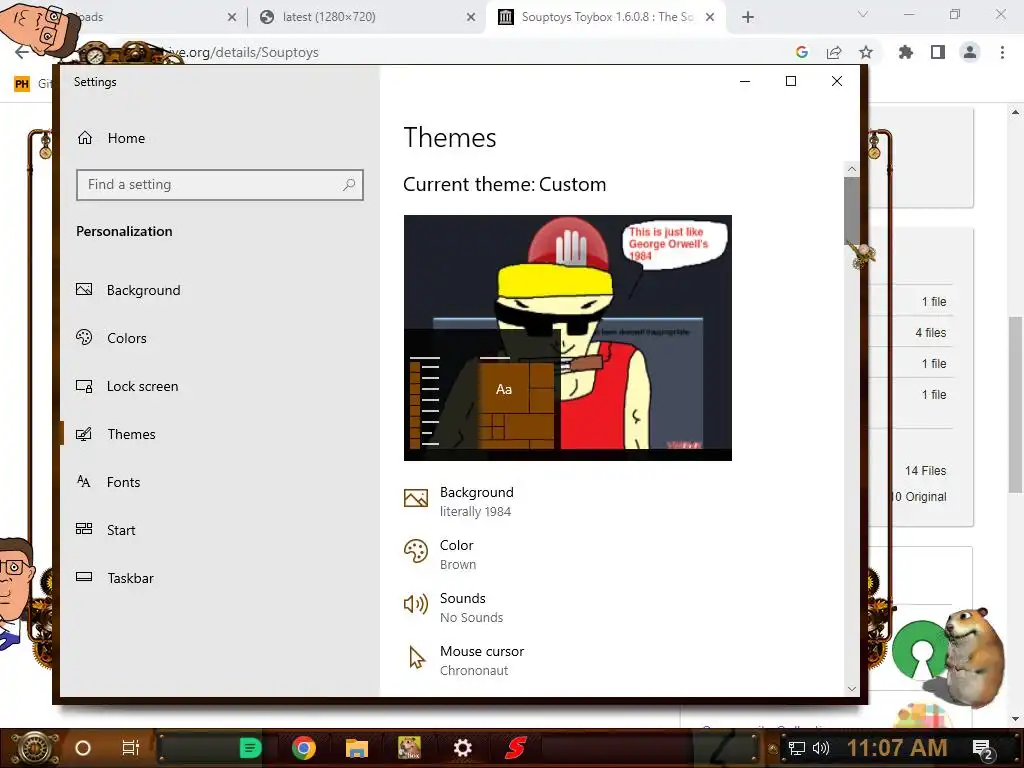Open Start settings page
The width and height of the screenshot is (1024, 768).
click(x=106, y=530)
